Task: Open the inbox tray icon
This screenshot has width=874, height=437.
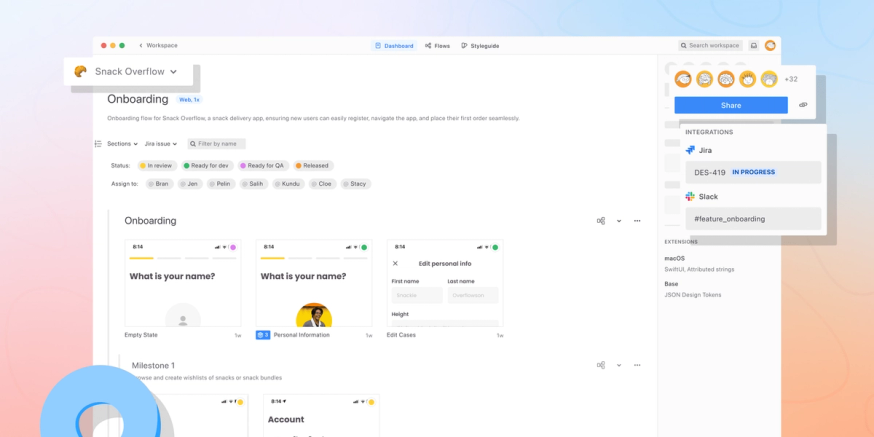Action: 754,46
